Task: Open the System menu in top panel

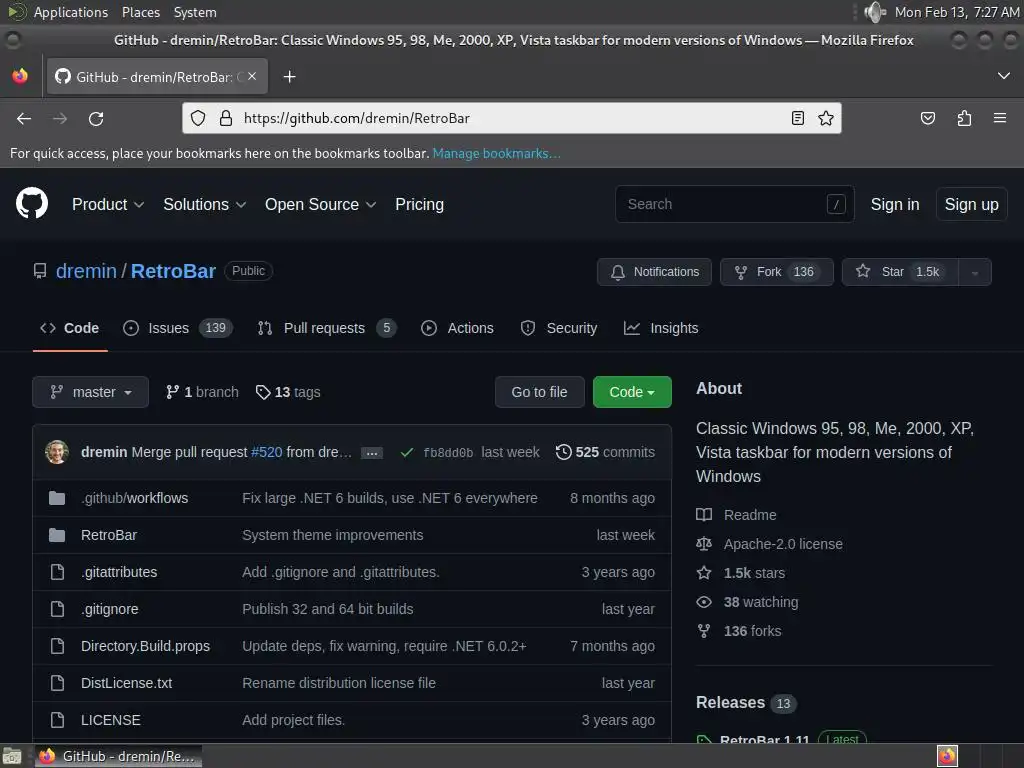Action: [195, 12]
